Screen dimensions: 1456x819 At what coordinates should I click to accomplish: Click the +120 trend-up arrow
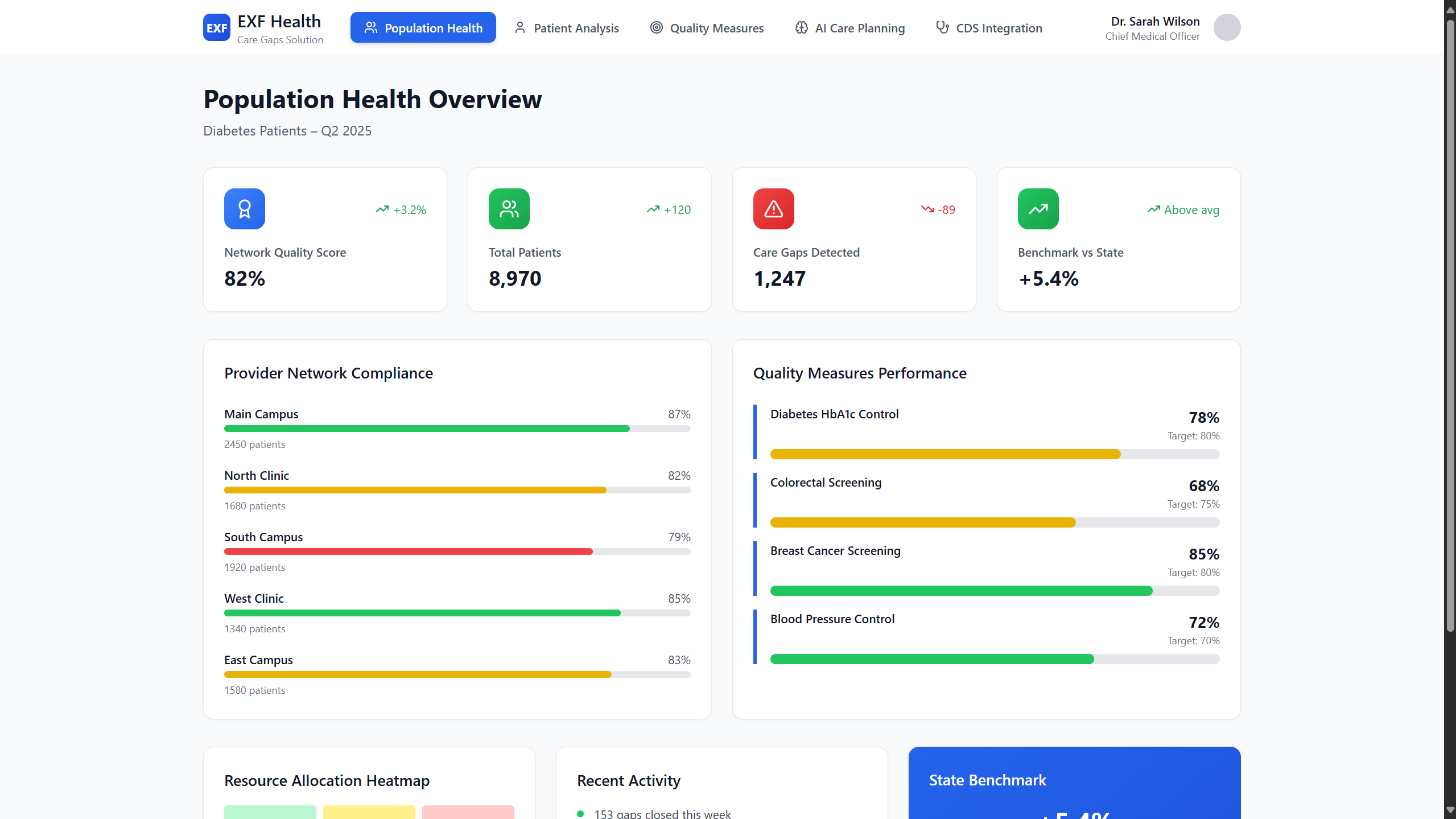pyautogui.click(x=653, y=209)
